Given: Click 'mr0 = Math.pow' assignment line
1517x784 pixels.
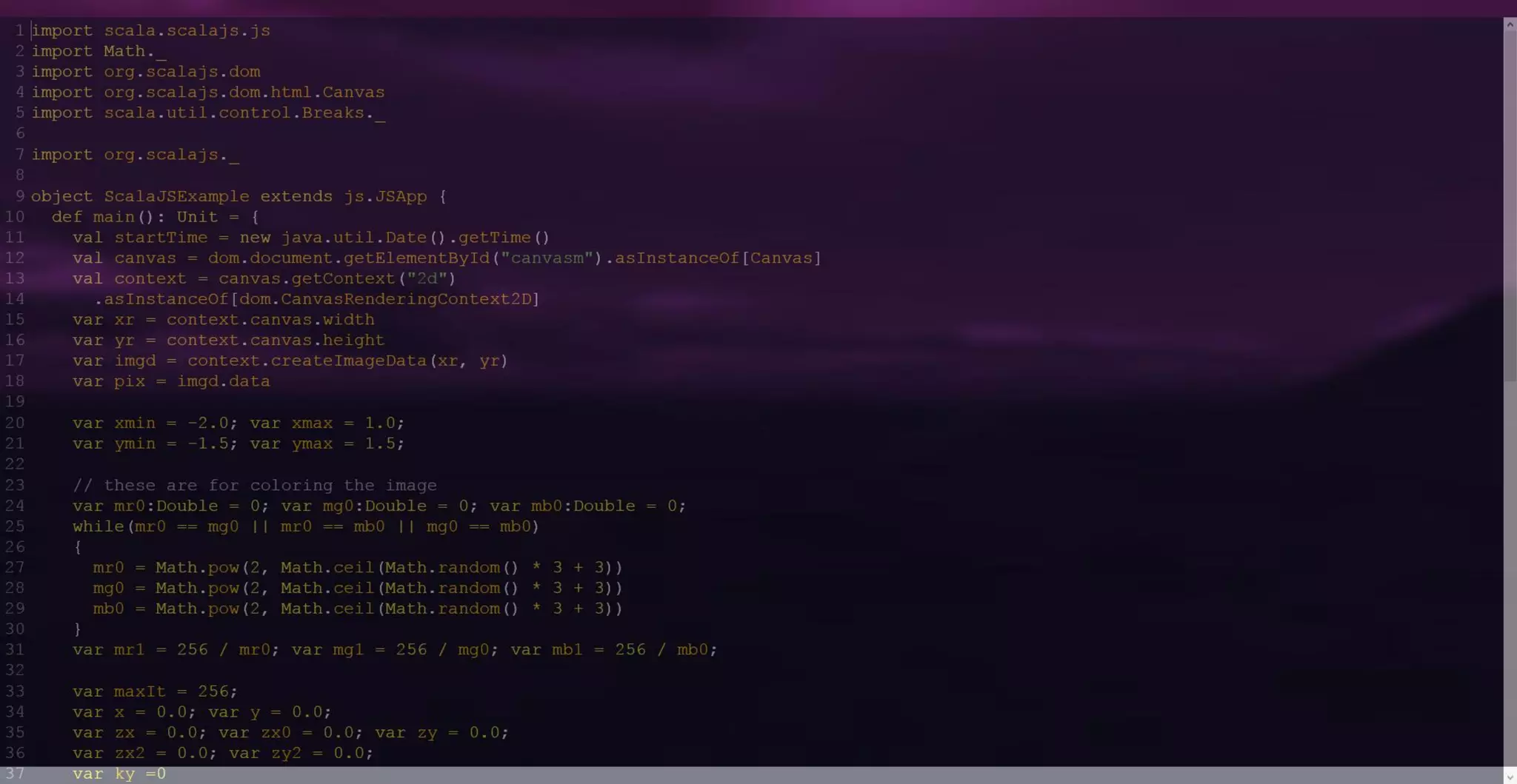Looking at the screenshot, I should coord(358,567).
